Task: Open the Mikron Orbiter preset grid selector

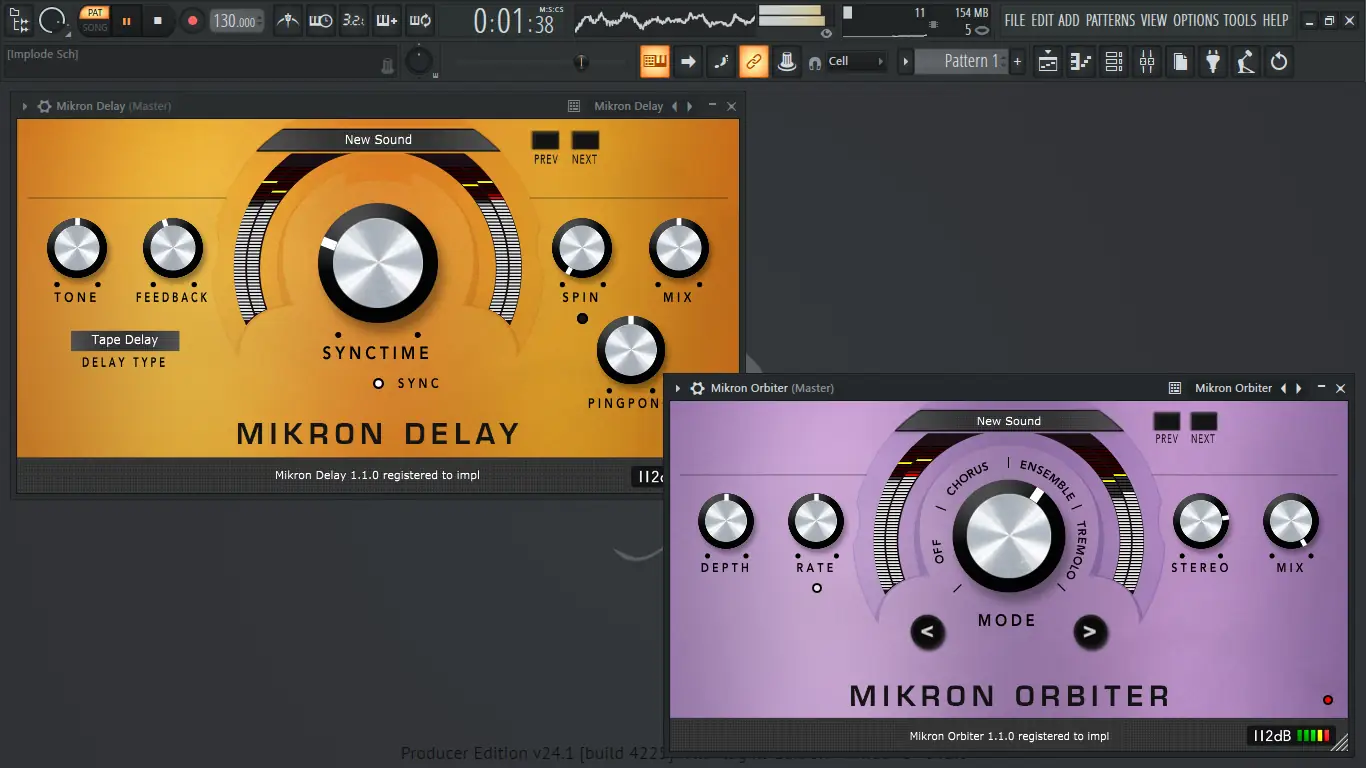Action: tap(1175, 388)
